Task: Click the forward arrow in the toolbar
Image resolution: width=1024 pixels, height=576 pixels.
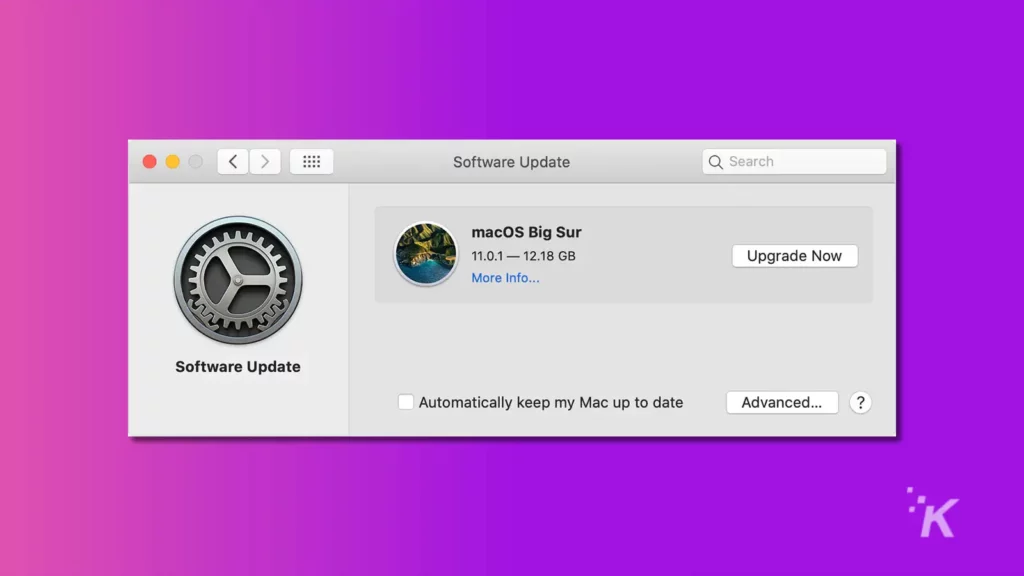Action: 264,161
